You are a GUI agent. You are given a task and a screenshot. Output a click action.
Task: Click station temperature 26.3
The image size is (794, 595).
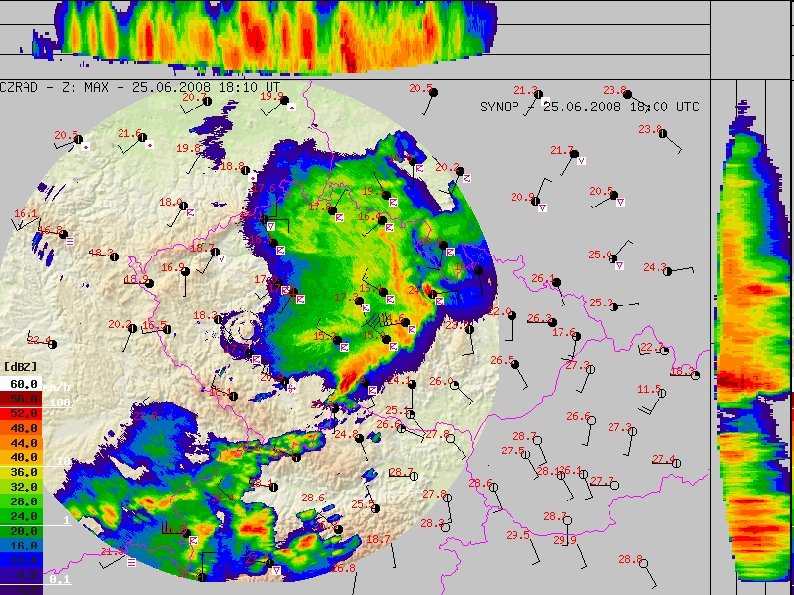539,318
